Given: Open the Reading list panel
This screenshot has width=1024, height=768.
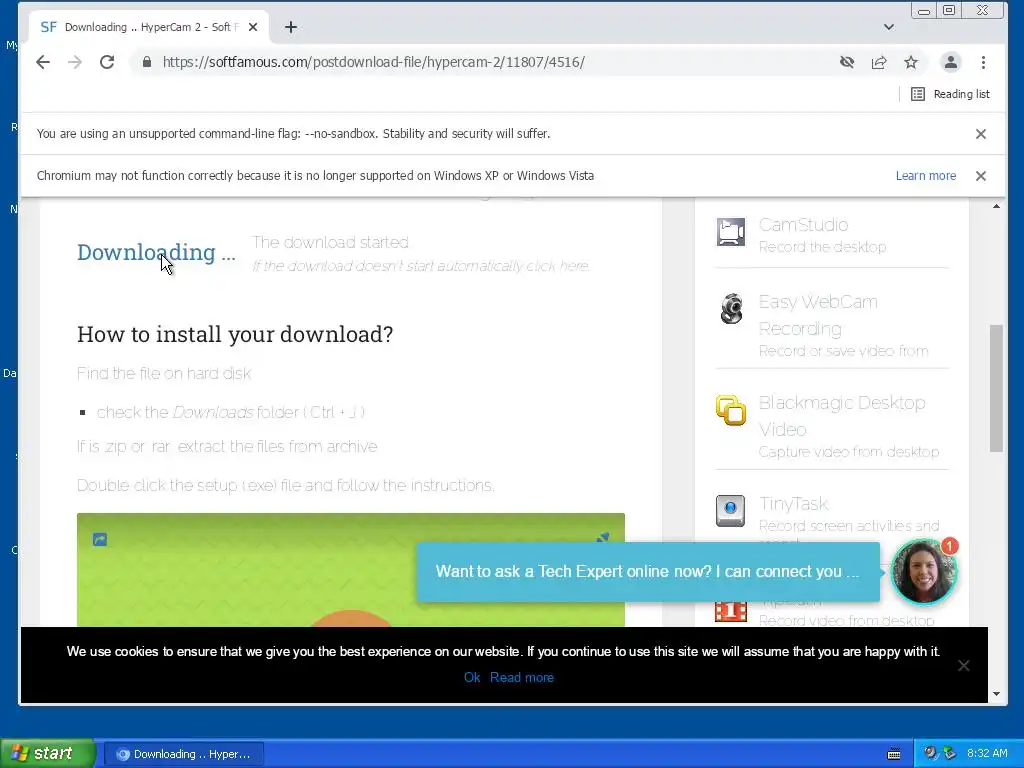Looking at the screenshot, I should (951, 94).
